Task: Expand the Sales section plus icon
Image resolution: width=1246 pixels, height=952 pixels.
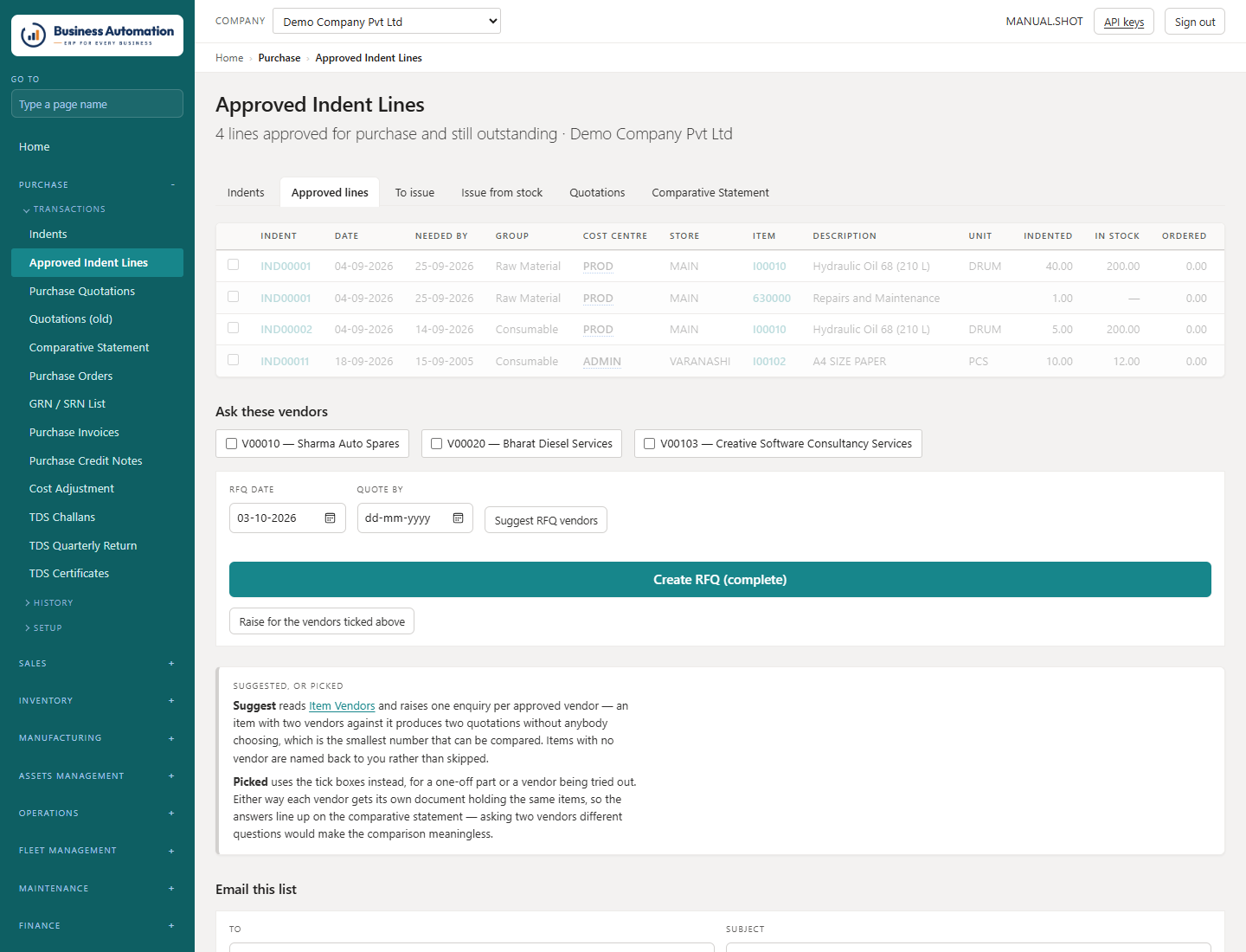Action: click(171, 664)
